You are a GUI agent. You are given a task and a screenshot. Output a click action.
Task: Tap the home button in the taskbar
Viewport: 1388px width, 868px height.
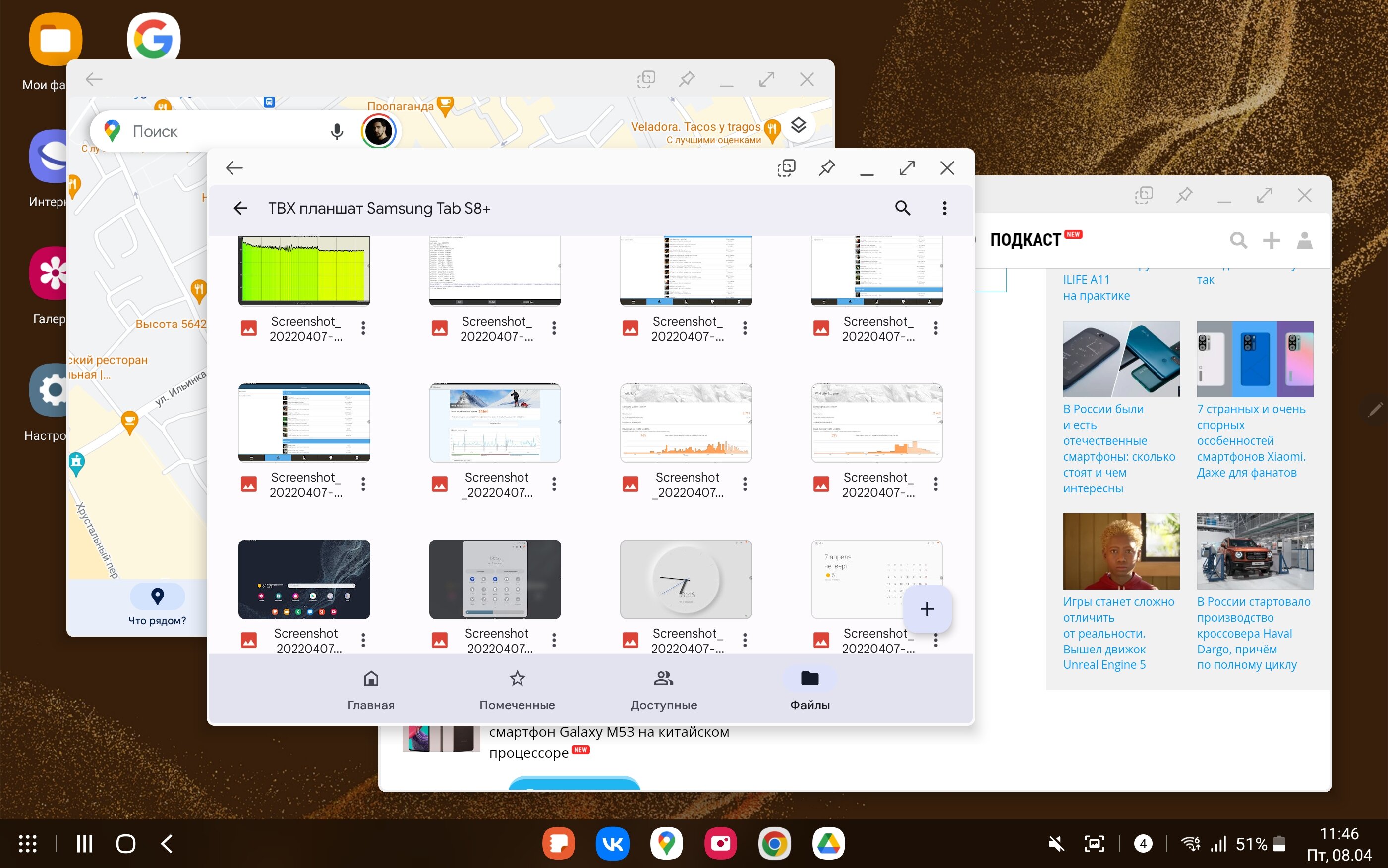[x=126, y=843]
